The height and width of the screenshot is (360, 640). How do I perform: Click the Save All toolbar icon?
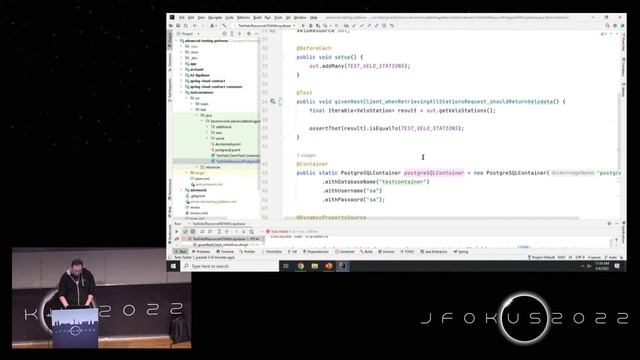coord(178,26)
